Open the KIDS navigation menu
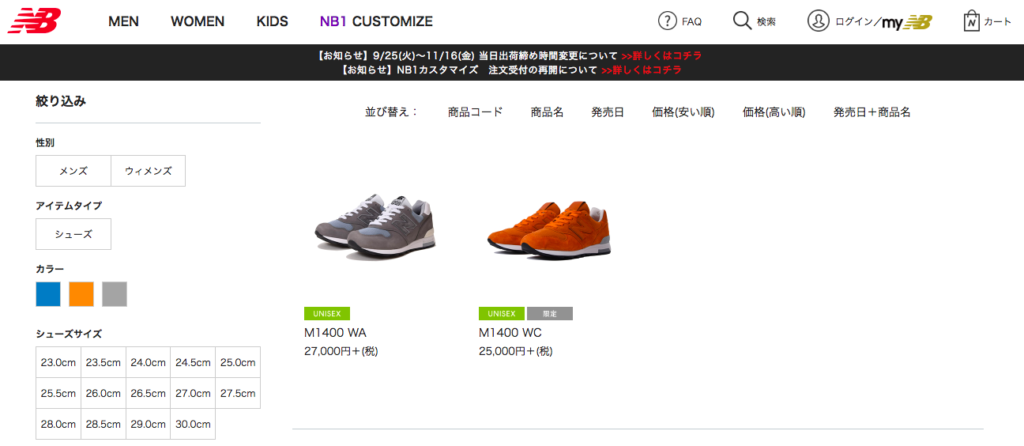Image resolution: width=1024 pixels, height=446 pixels. coord(272,21)
